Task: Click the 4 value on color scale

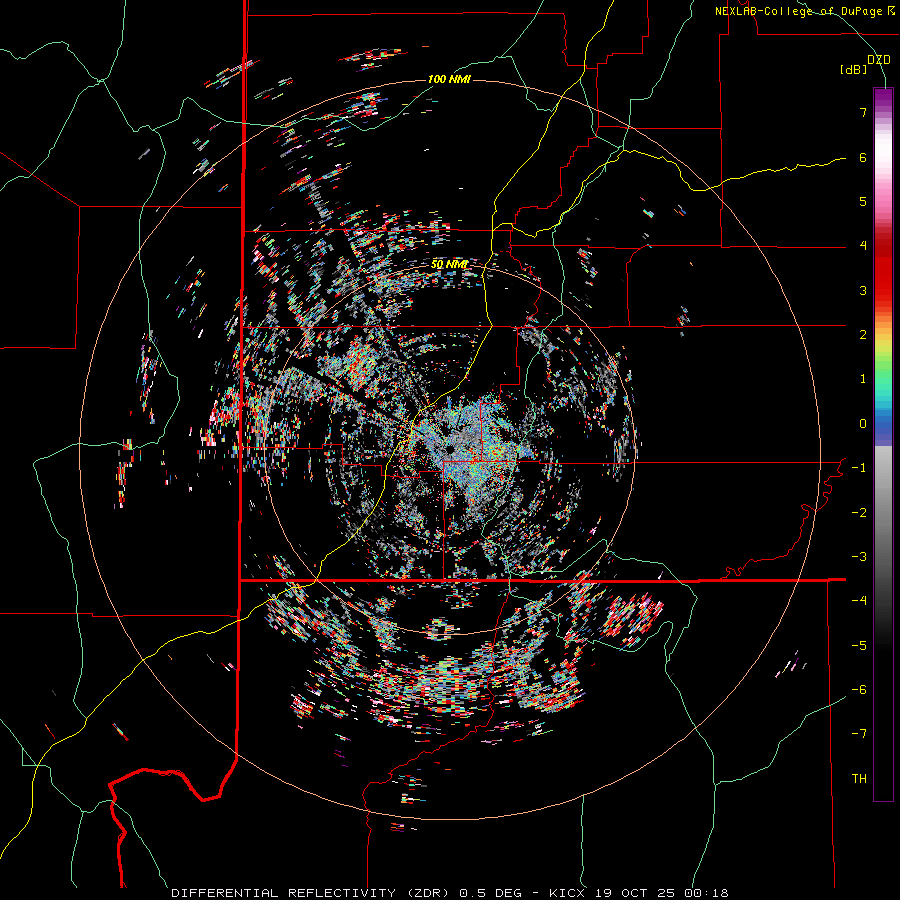Action: pyautogui.click(x=863, y=246)
